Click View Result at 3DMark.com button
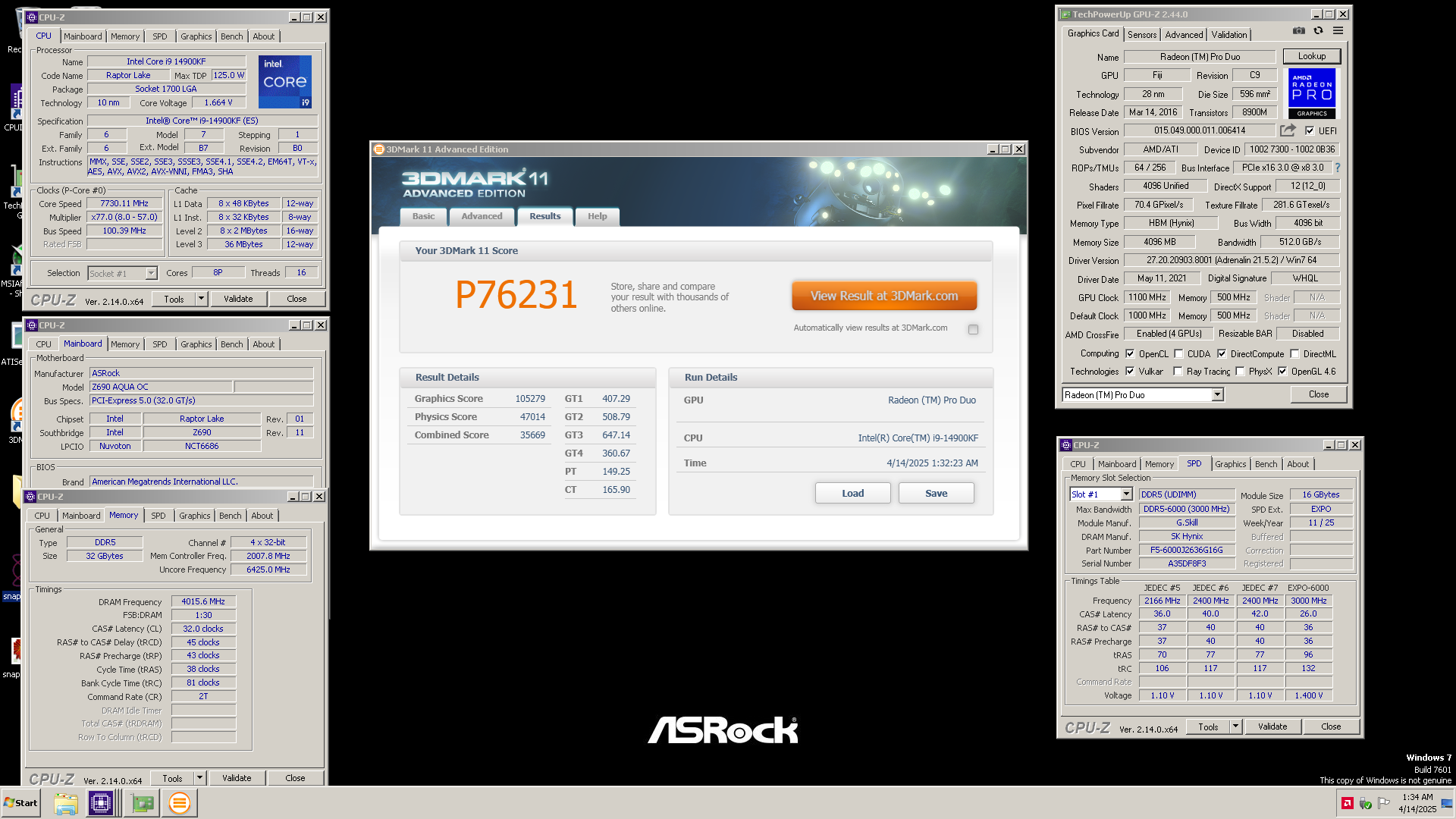1456x819 pixels. click(884, 296)
